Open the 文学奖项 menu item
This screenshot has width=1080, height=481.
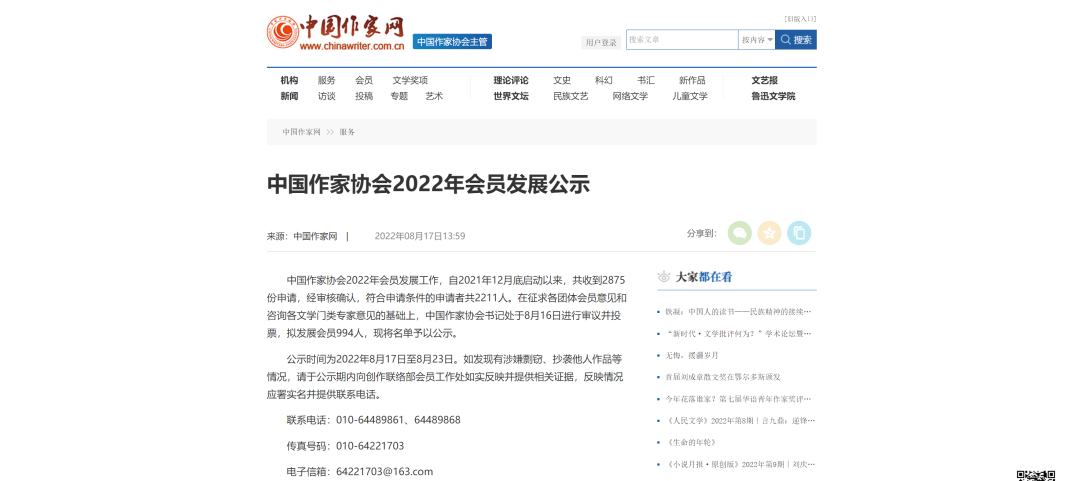coord(410,80)
